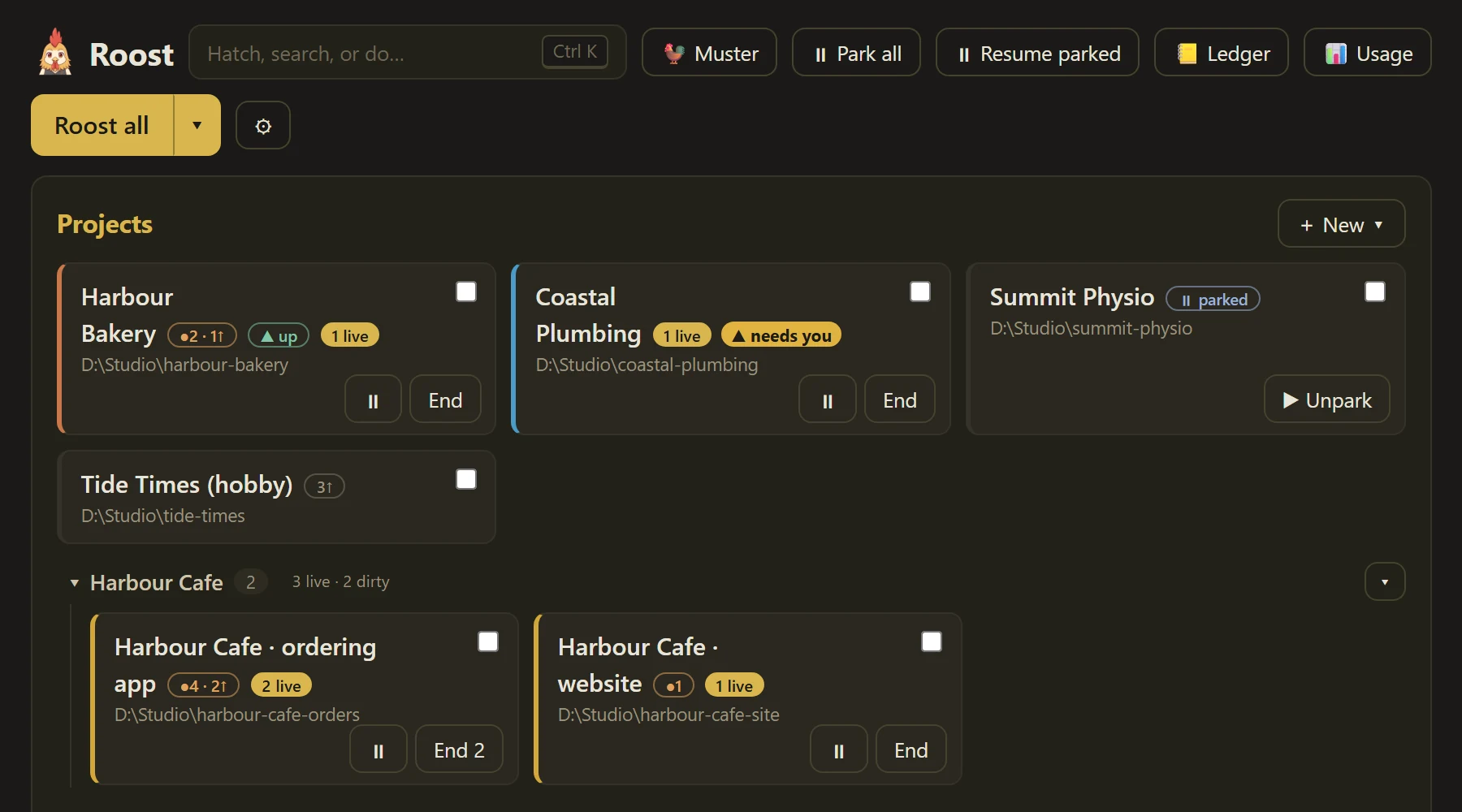Click the 3↑ badge on Tide Times
This screenshot has height=812, width=1462.
click(324, 486)
